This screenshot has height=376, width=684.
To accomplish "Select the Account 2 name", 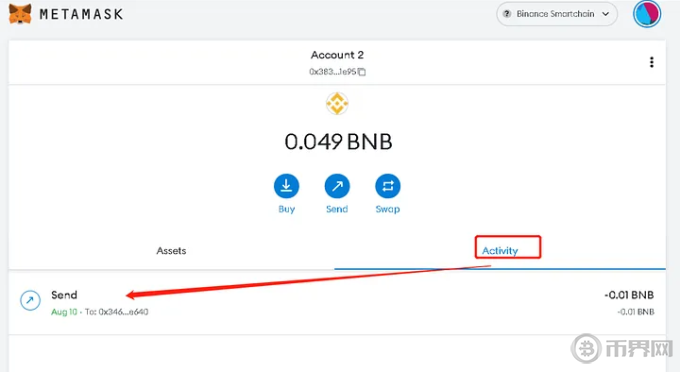I will click(x=337, y=55).
